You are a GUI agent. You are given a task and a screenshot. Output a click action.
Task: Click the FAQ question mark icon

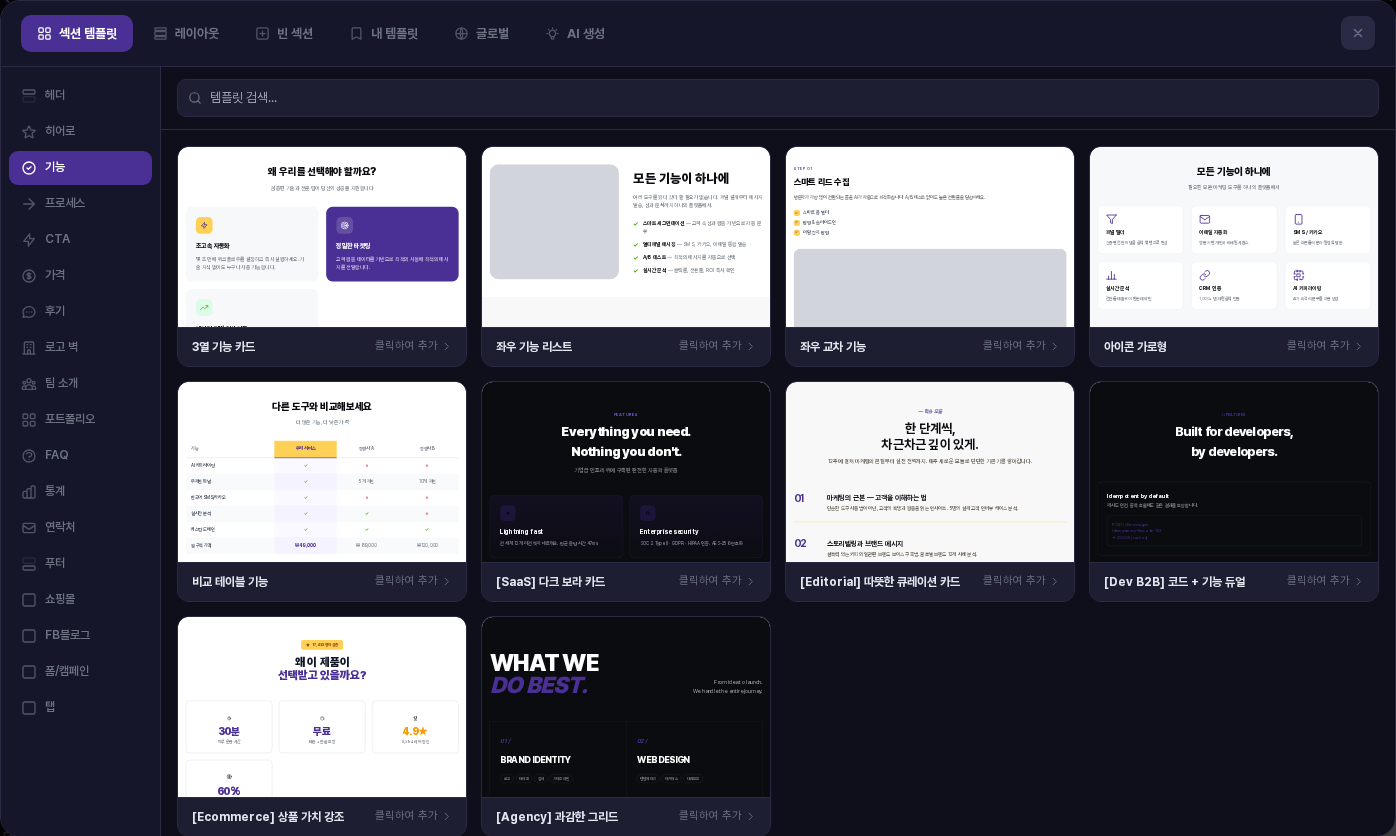[x=29, y=455]
